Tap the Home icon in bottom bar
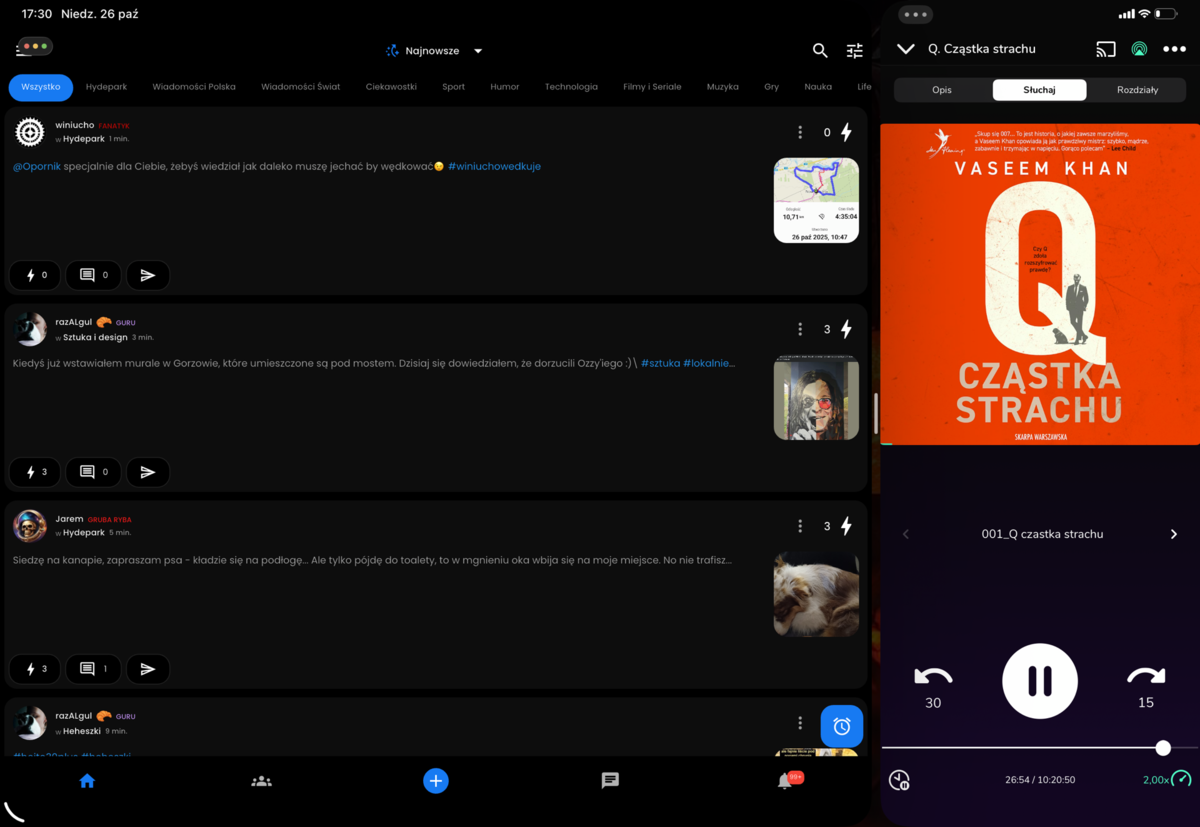The image size is (1200, 827). pyautogui.click(x=87, y=781)
